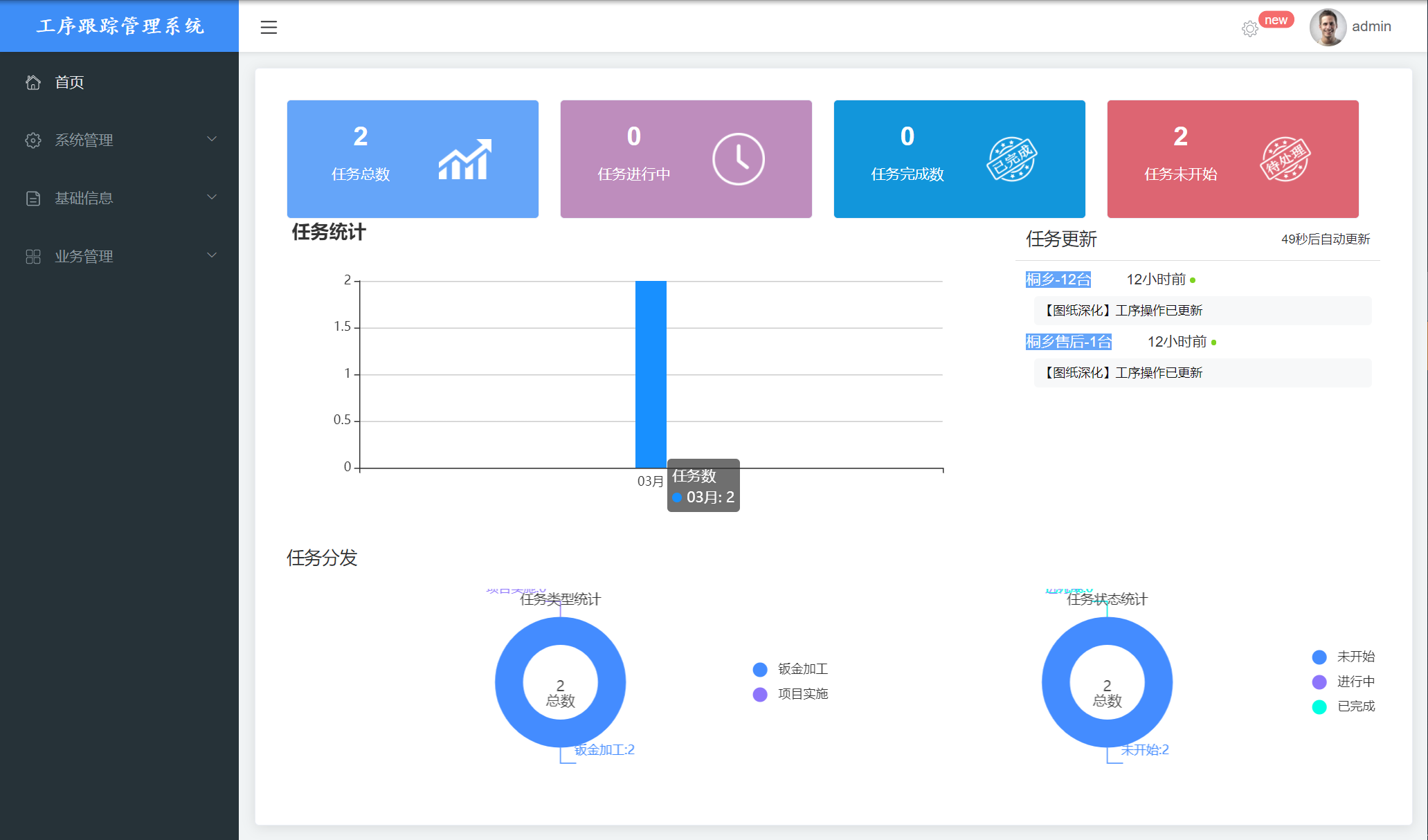Click the update message under 桐乡售后-1台
The width and height of the screenshot is (1428, 840).
pyautogui.click(x=1202, y=373)
